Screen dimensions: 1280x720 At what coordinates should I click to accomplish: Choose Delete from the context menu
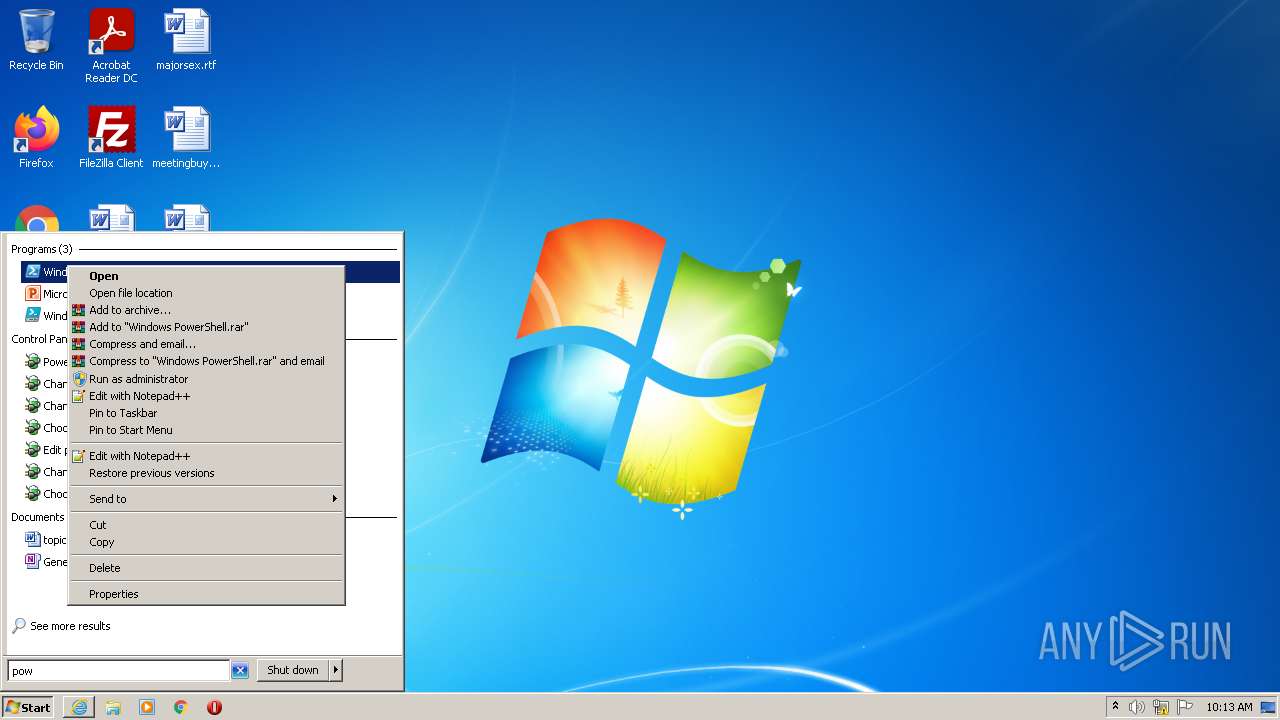click(x=206, y=568)
